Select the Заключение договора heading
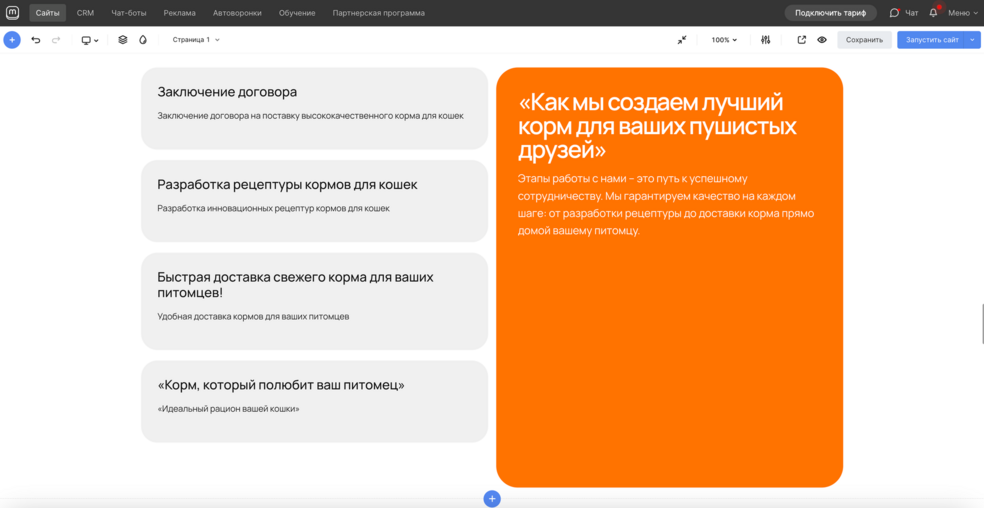The width and height of the screenshot is (984, 508). (x=227, y=92)
